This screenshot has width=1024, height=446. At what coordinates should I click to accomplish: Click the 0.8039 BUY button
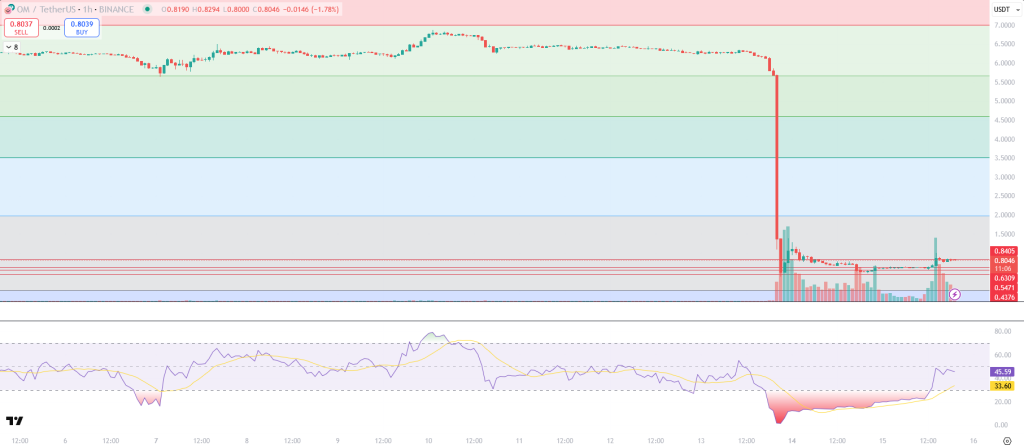coord(82,27)
